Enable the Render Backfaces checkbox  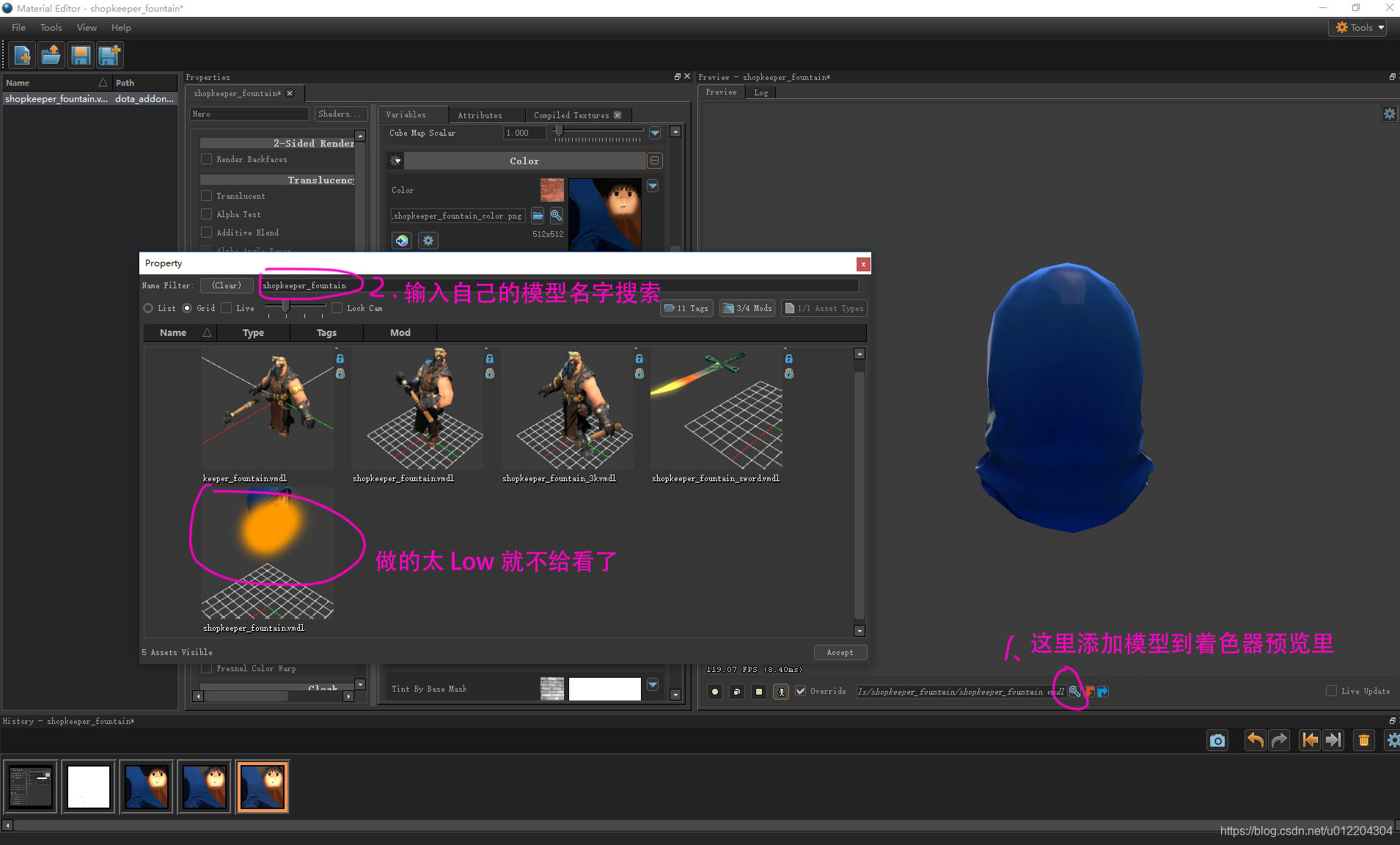point(207,159)
